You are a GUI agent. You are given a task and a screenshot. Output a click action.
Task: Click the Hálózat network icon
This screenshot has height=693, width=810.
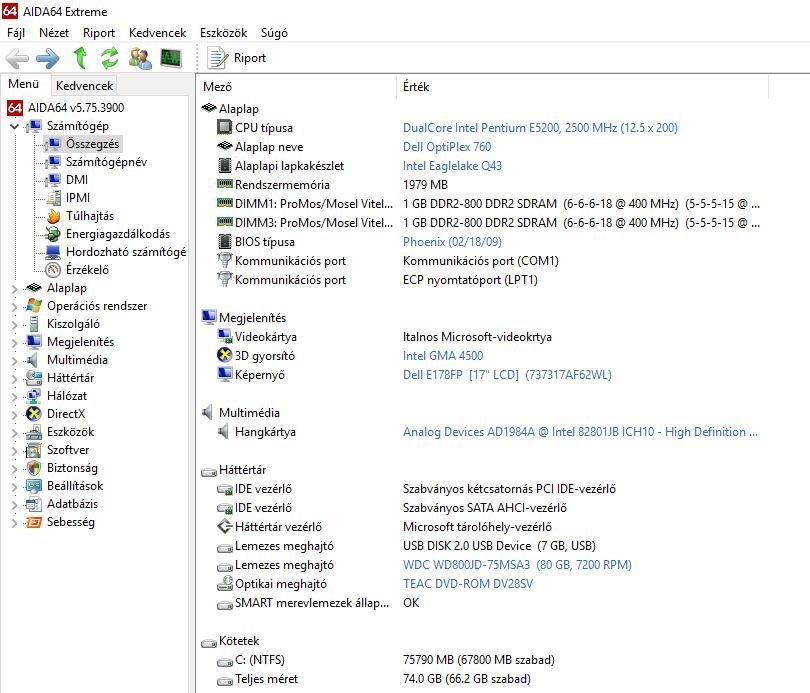34,396
